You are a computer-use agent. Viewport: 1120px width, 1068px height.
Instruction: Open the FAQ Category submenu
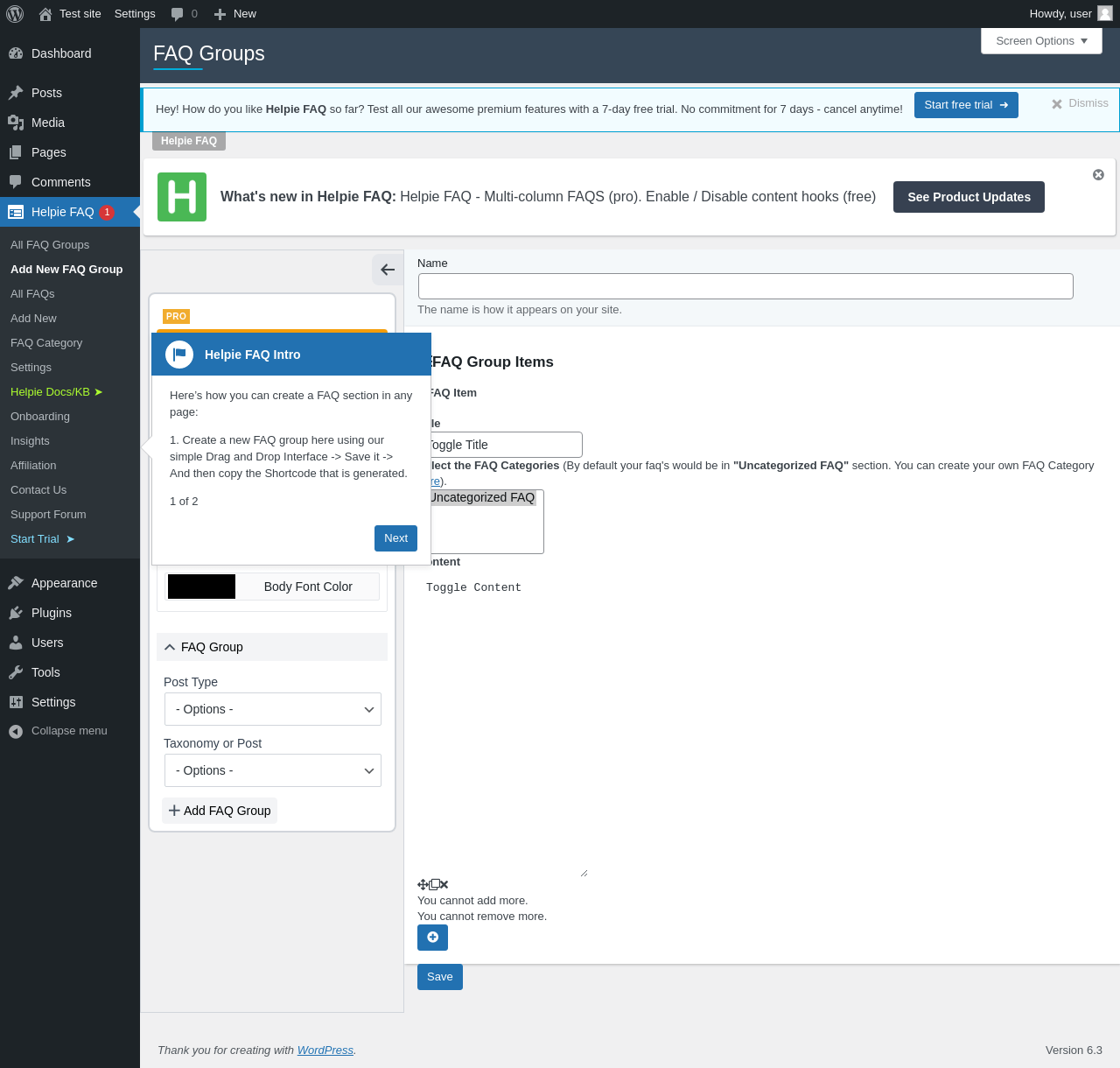[46, 343]
